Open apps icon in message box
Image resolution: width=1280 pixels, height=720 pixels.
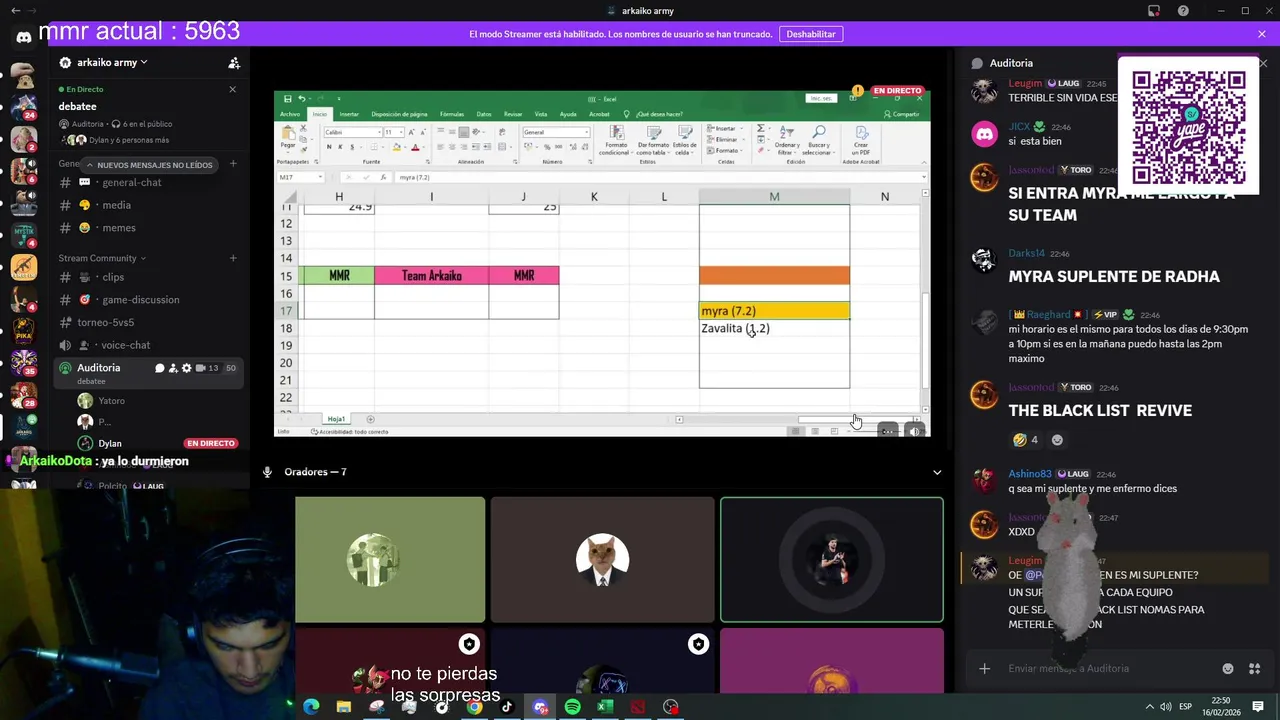1255,669
